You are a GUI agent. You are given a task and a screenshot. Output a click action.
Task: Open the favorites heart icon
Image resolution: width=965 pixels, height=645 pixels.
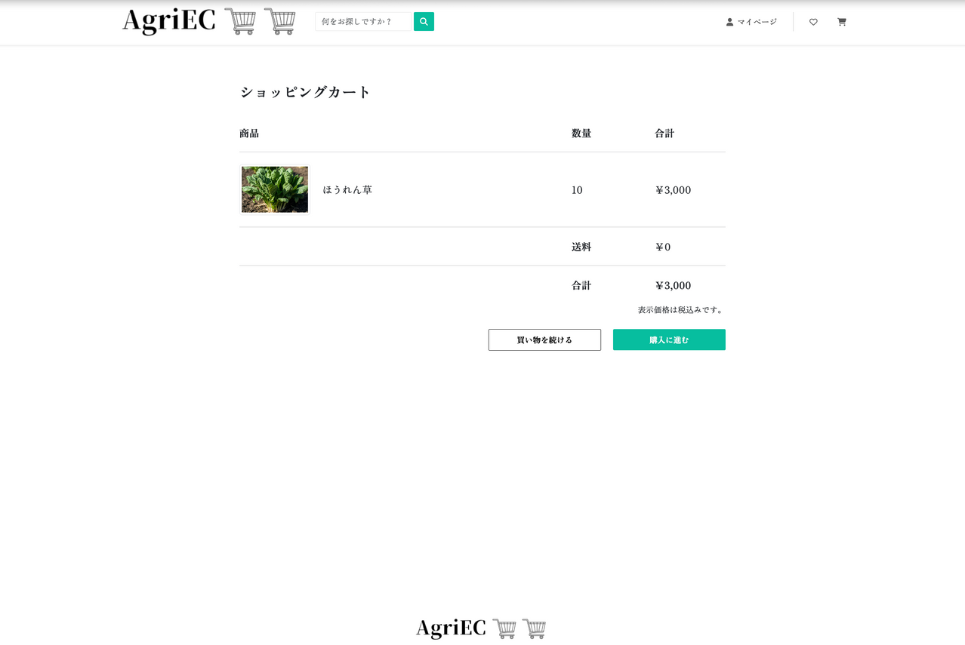click(813, 22)
